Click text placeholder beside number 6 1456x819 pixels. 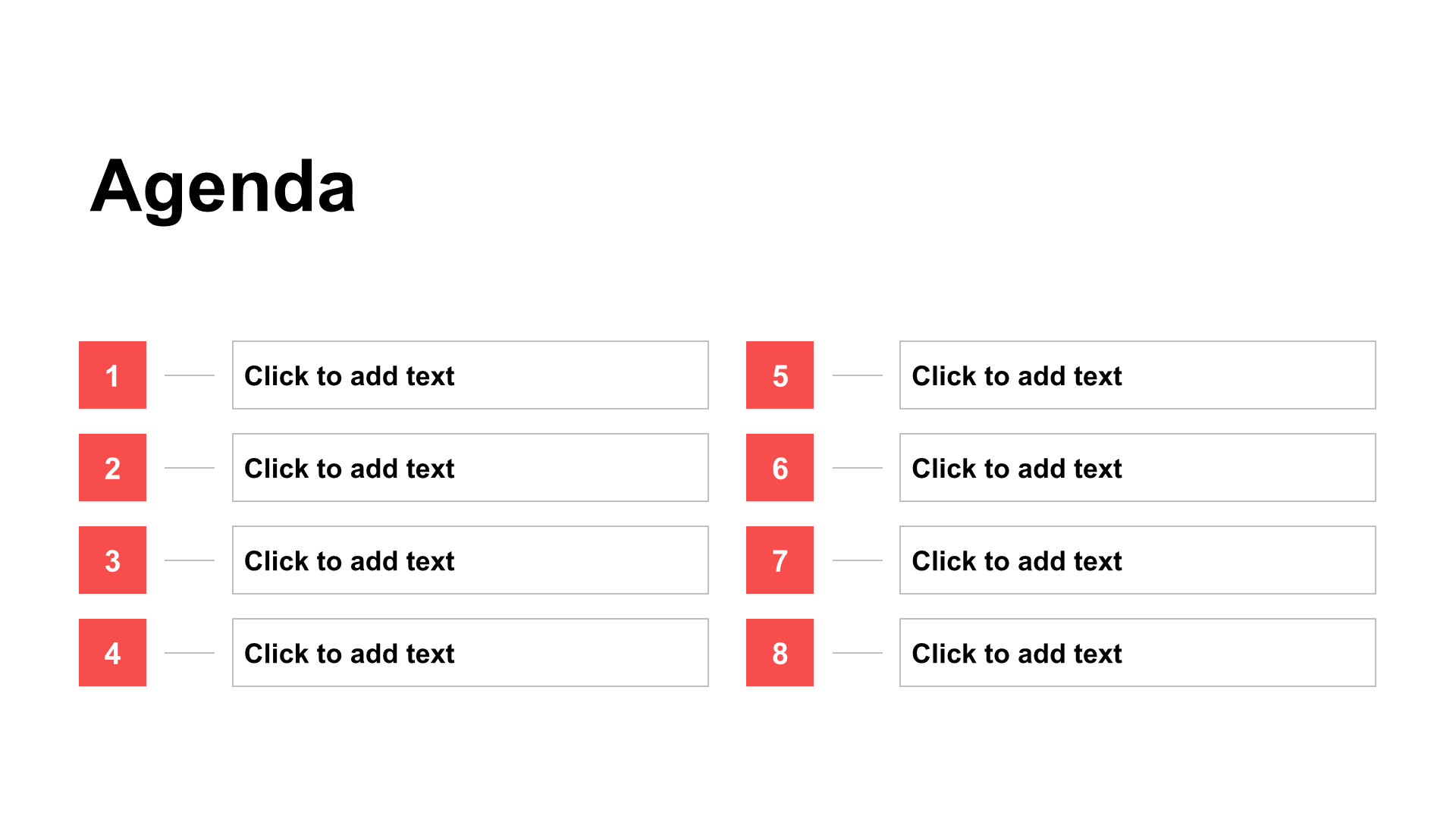pos(1137,467)
